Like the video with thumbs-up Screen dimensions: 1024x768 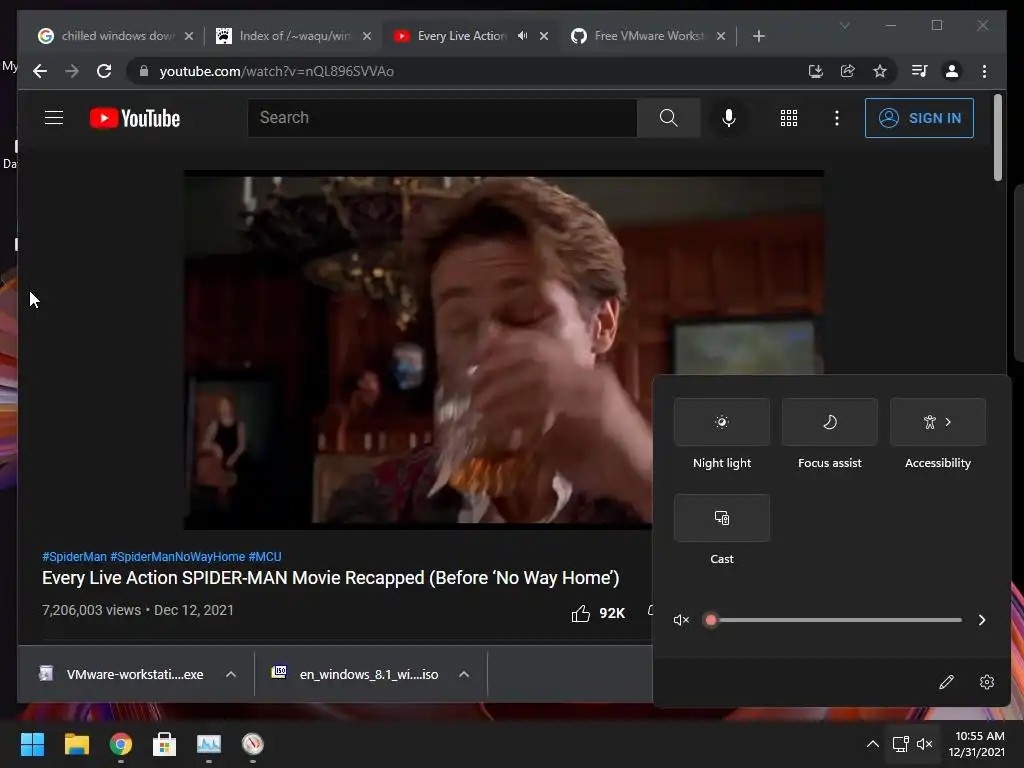point(581,613)
